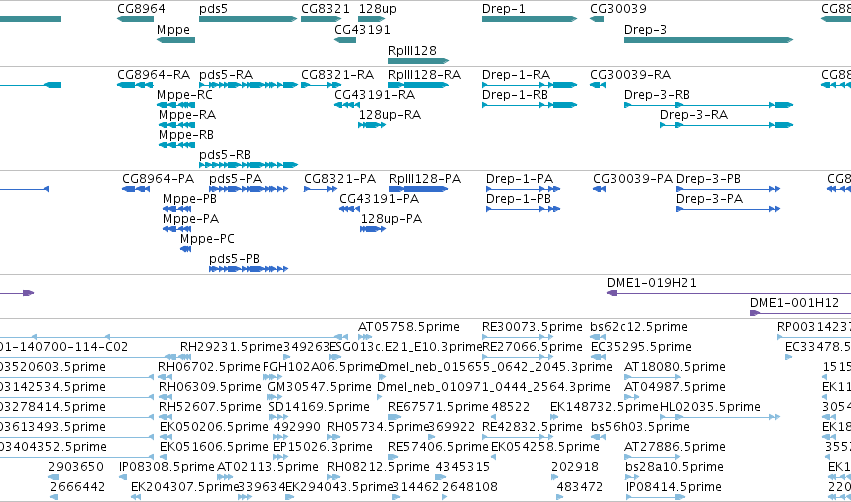Click the DME1-001H12 clone feature

coord(801,313)
